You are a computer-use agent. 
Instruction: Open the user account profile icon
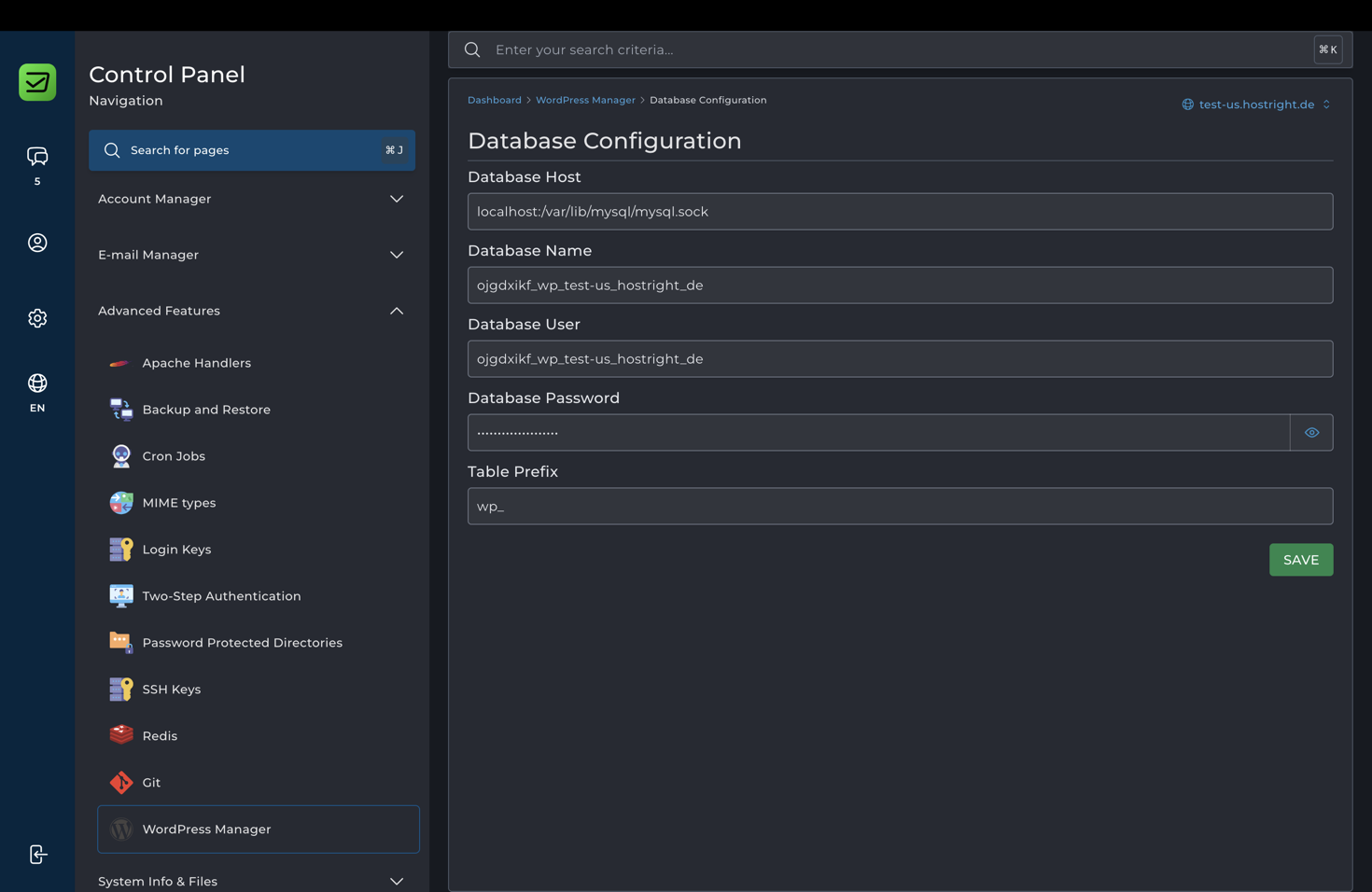(37, 243)
